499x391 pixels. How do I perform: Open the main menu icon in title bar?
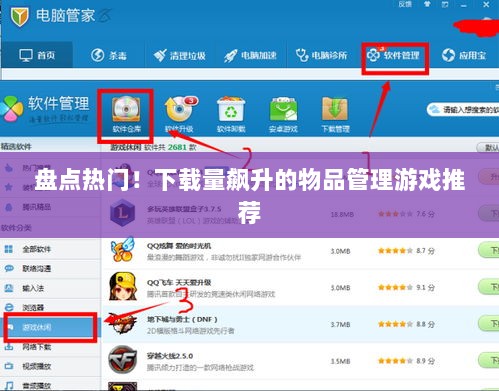pyautogui.click(x=445, y=4)
